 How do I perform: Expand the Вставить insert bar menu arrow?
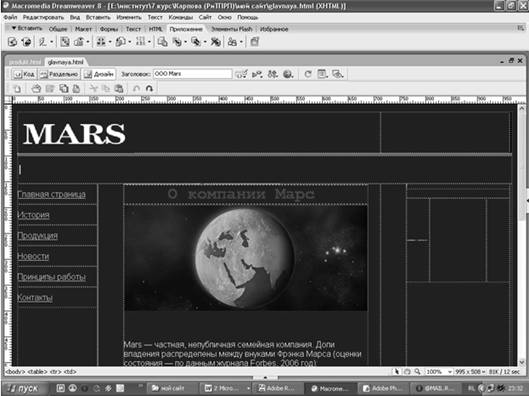tap(14, 28)
